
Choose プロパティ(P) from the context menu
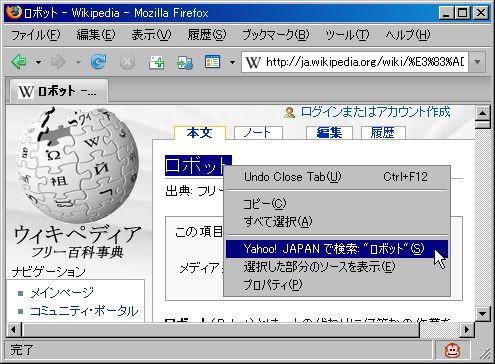[x=336, y=285]
